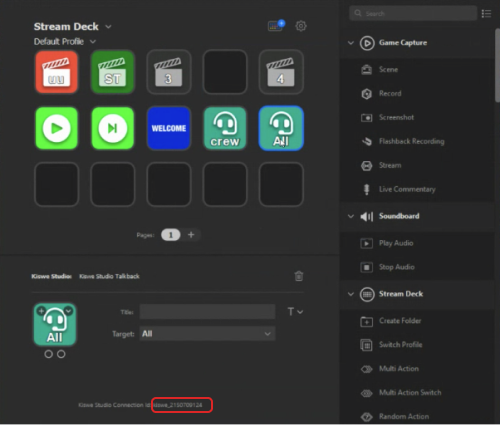Open key icon dropdown arrow in preview
500x425 pixels.
coord(68,311)
